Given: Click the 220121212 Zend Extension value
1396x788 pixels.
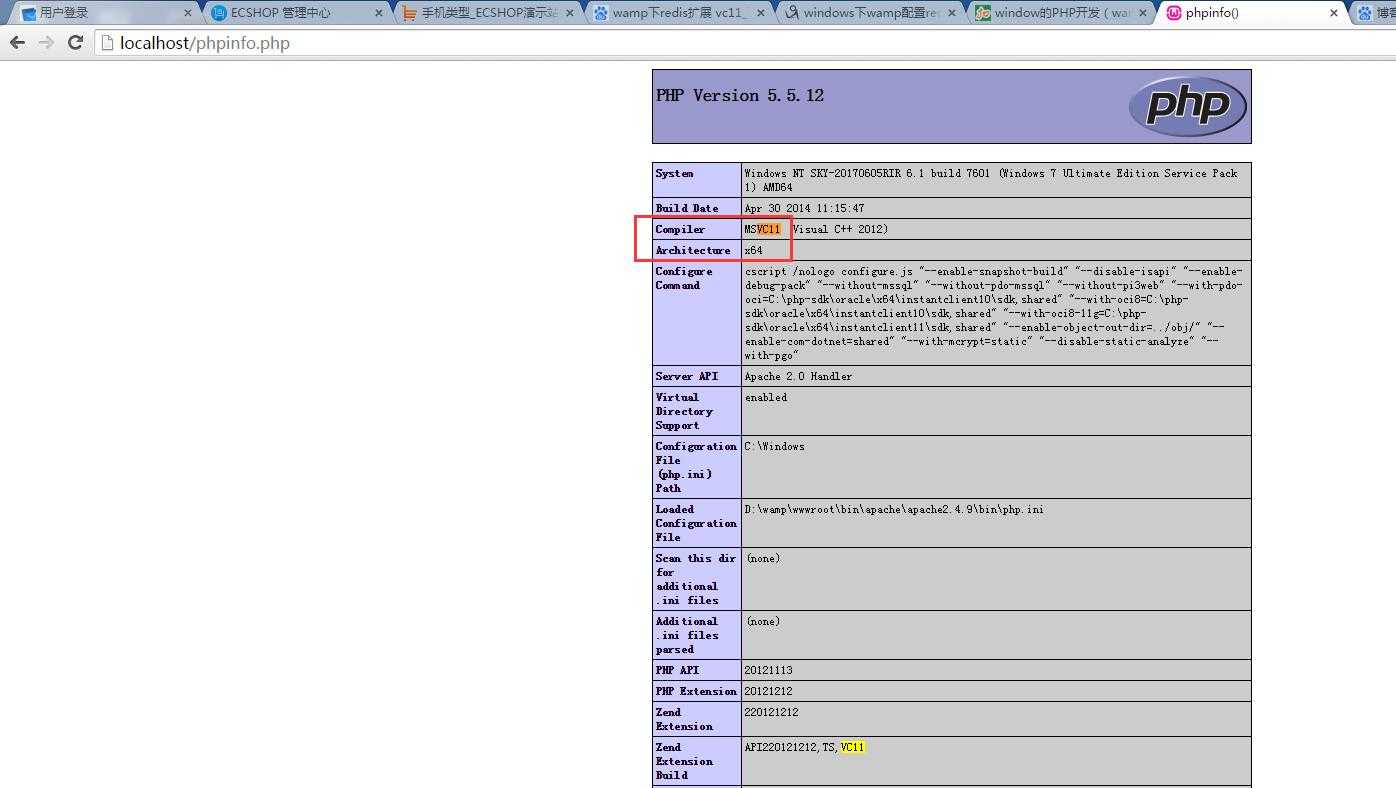Looking at the screenshot, I should pyautogui.click(x=771, y=713).
